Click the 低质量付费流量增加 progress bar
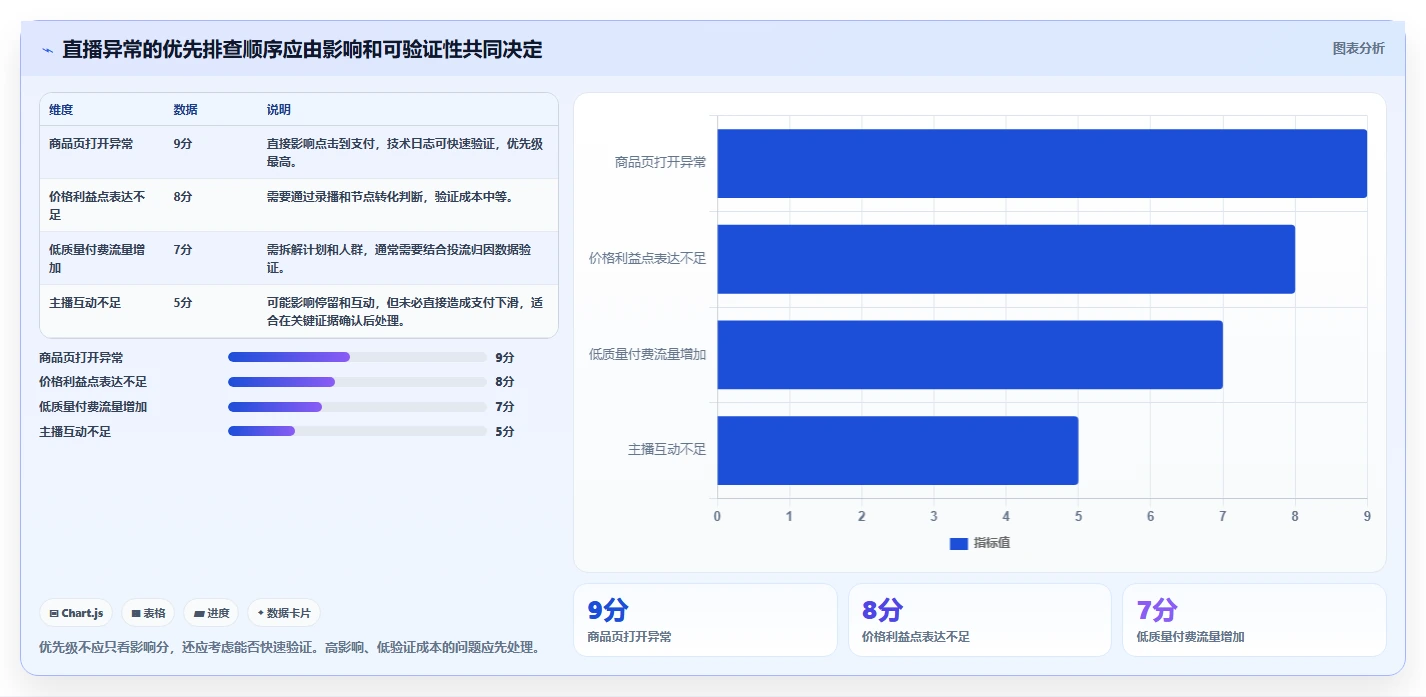1426x697 pixels. (357, 407)
